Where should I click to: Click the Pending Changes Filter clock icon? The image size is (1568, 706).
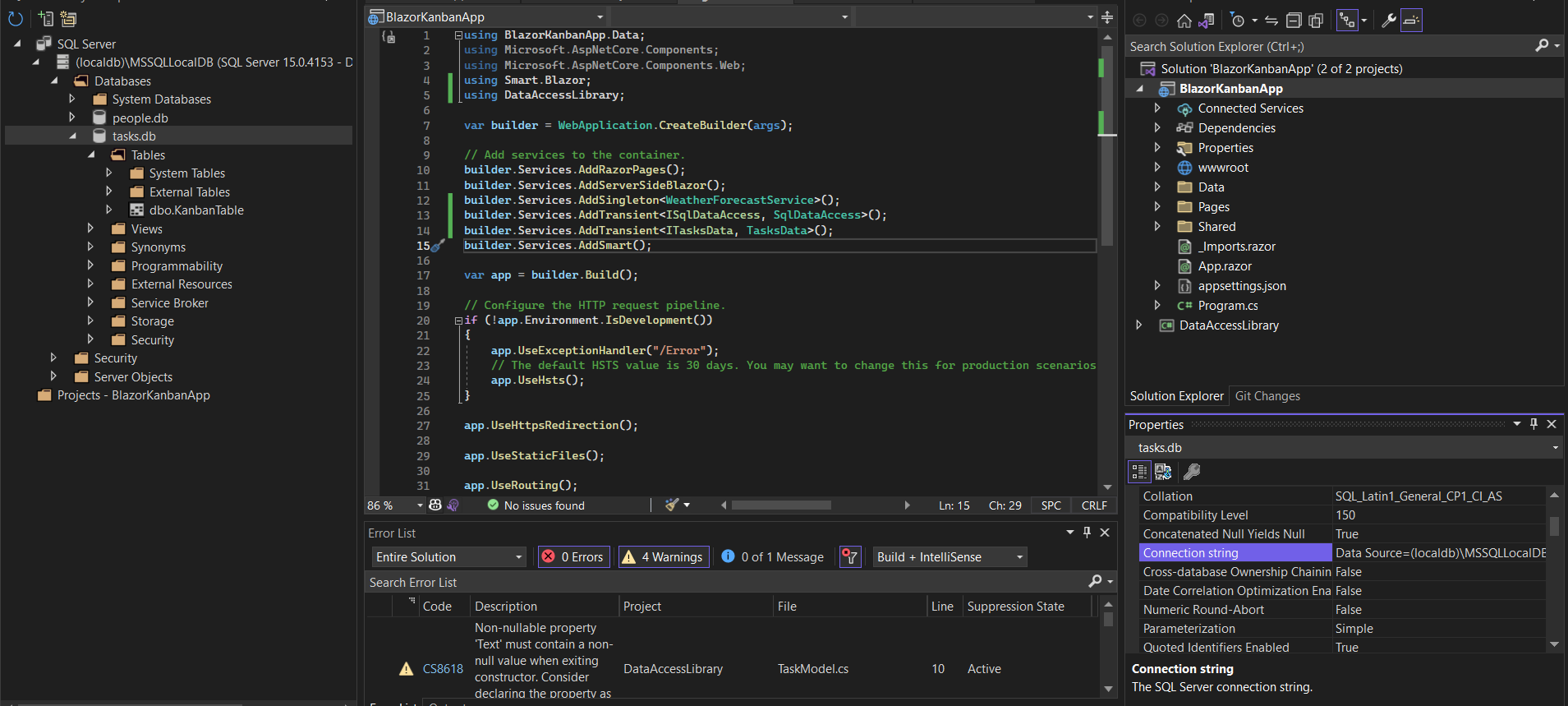tap(1238, 21)
